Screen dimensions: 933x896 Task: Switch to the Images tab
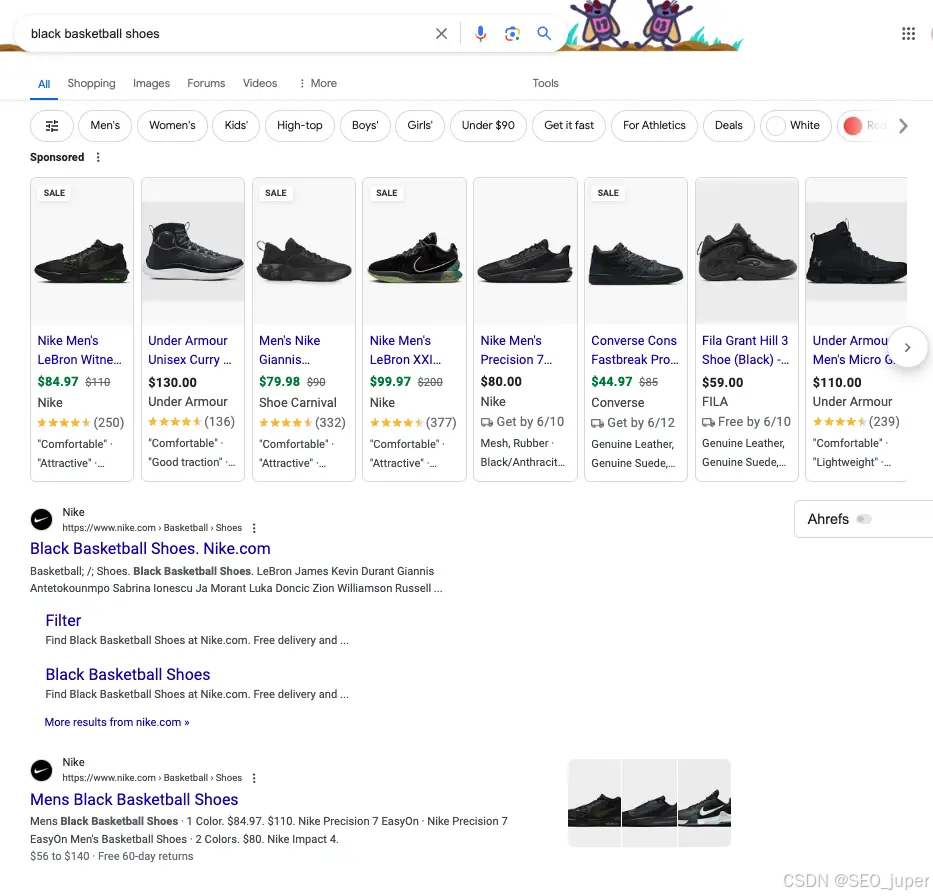[x=151, y=83]
